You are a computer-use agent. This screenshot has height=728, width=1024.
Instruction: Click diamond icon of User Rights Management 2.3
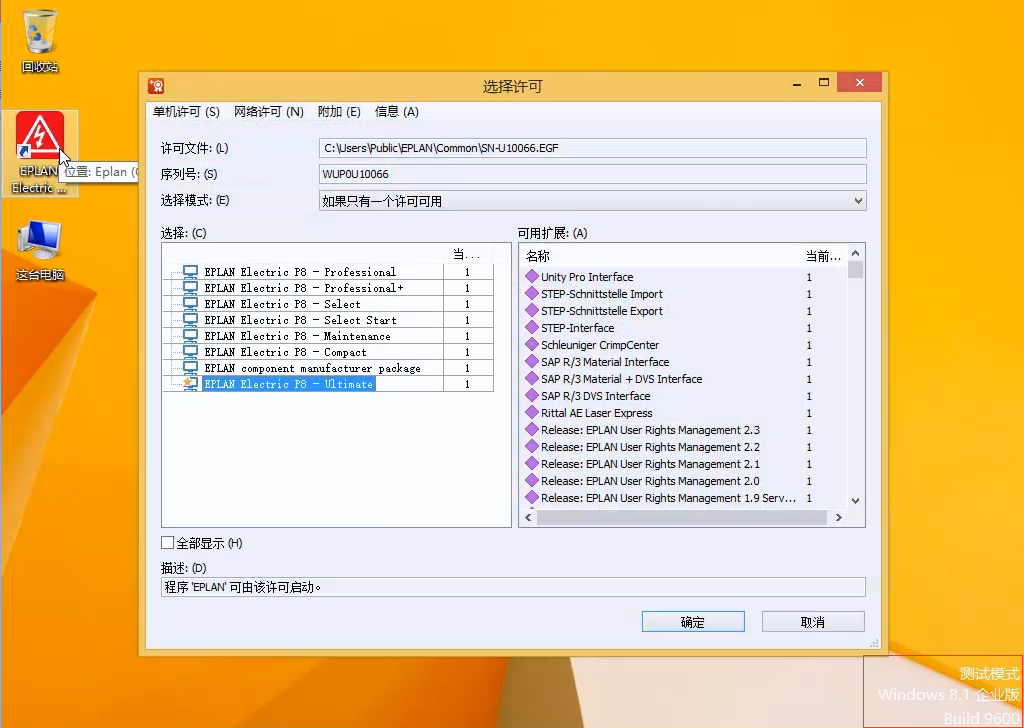(532, 430)
